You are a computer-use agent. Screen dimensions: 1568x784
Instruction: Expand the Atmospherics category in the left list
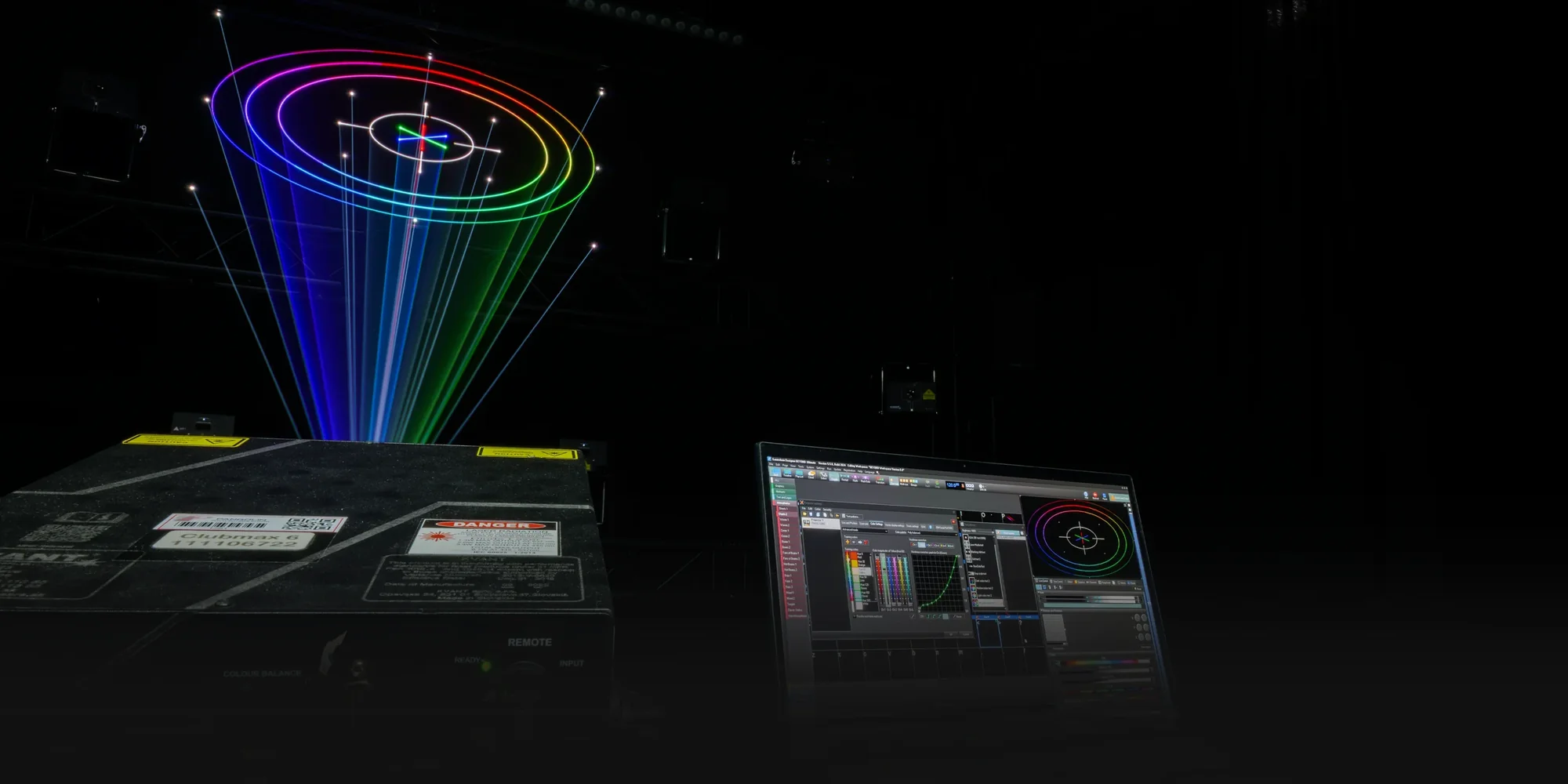(782, 503)
